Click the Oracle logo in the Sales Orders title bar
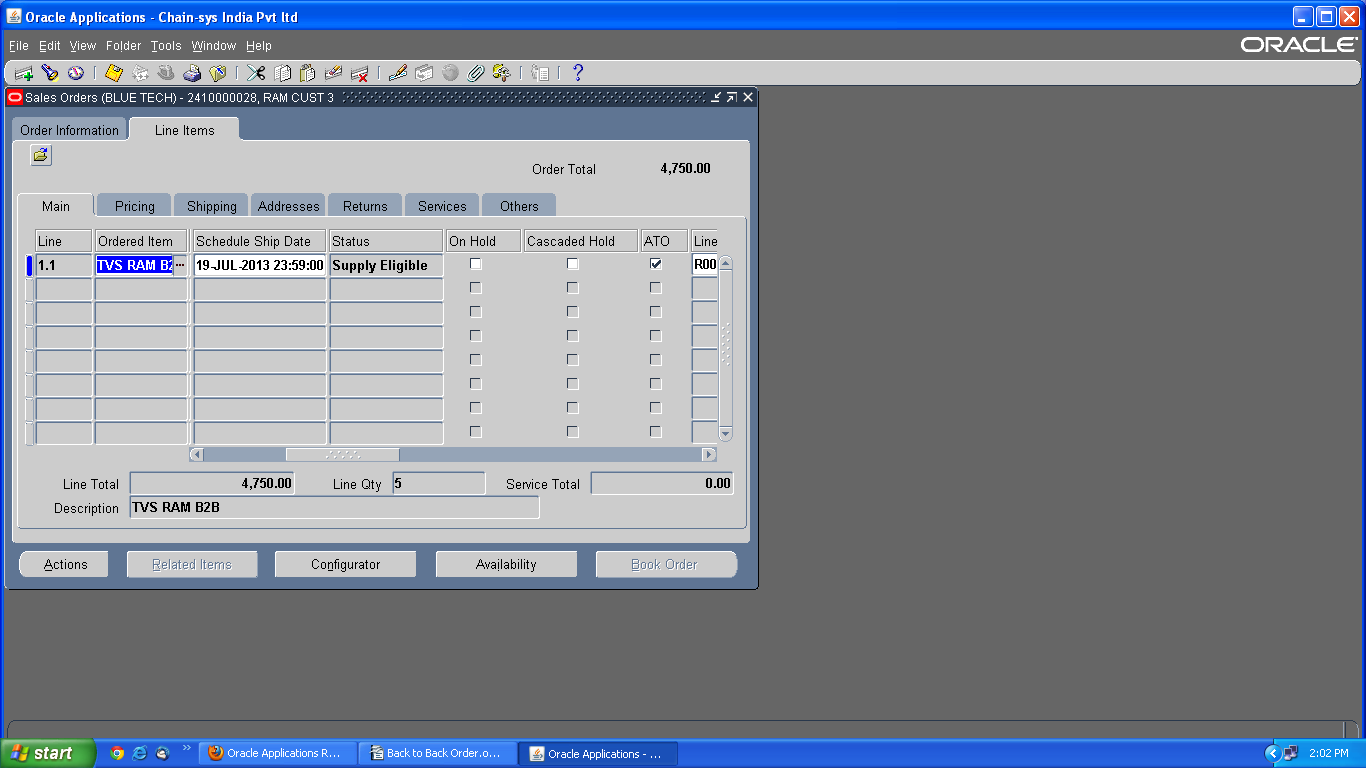Image resolution: width=1366 pixels, height=768 pixels. (15, 97)
